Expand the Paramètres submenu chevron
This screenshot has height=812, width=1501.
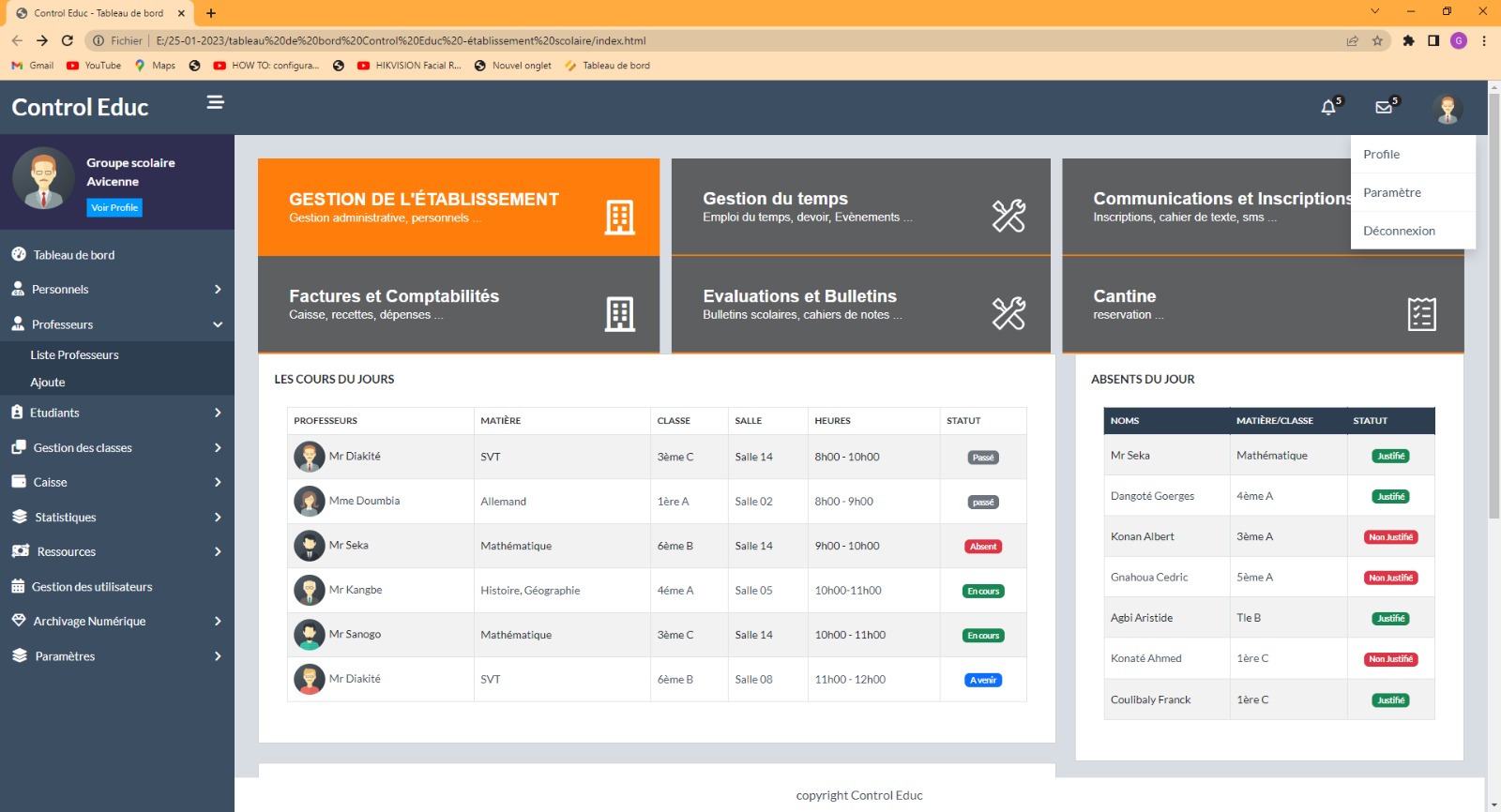[218, 655]
